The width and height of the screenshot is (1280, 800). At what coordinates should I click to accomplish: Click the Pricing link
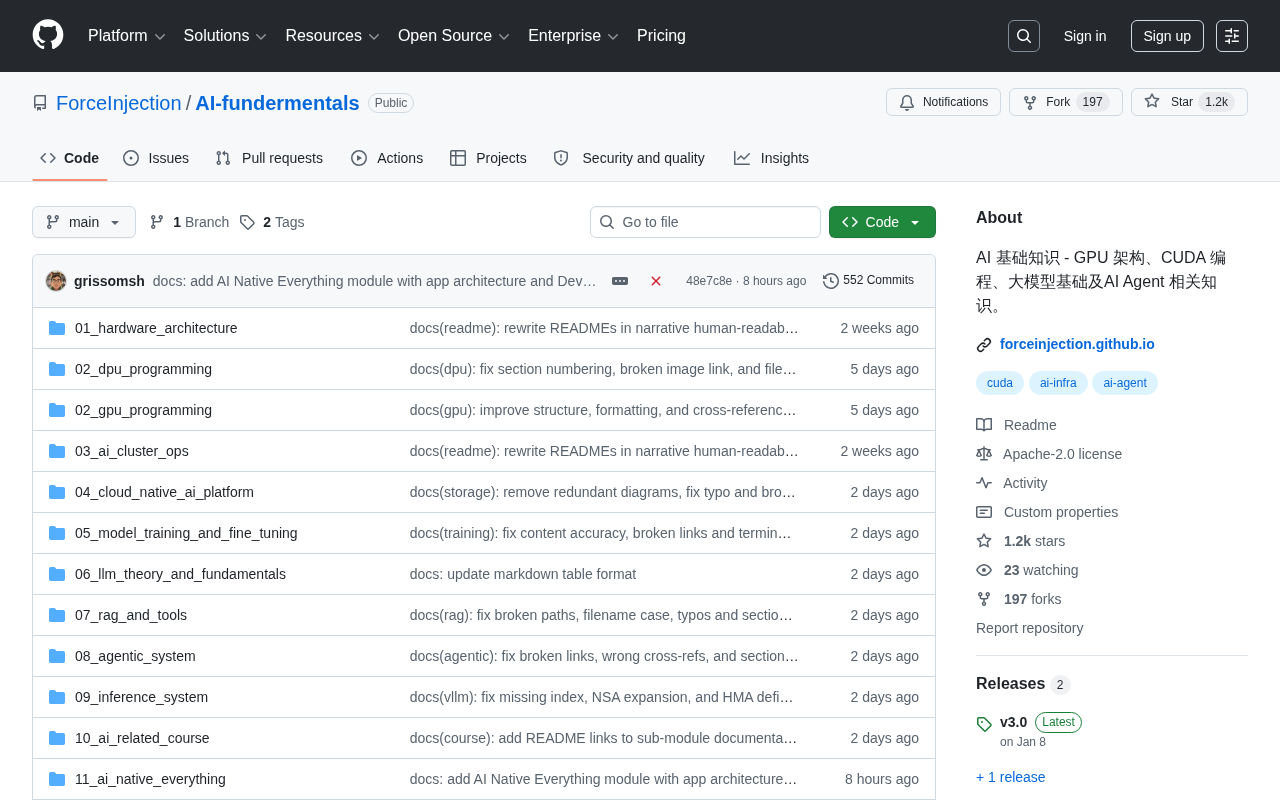point(661,36)
